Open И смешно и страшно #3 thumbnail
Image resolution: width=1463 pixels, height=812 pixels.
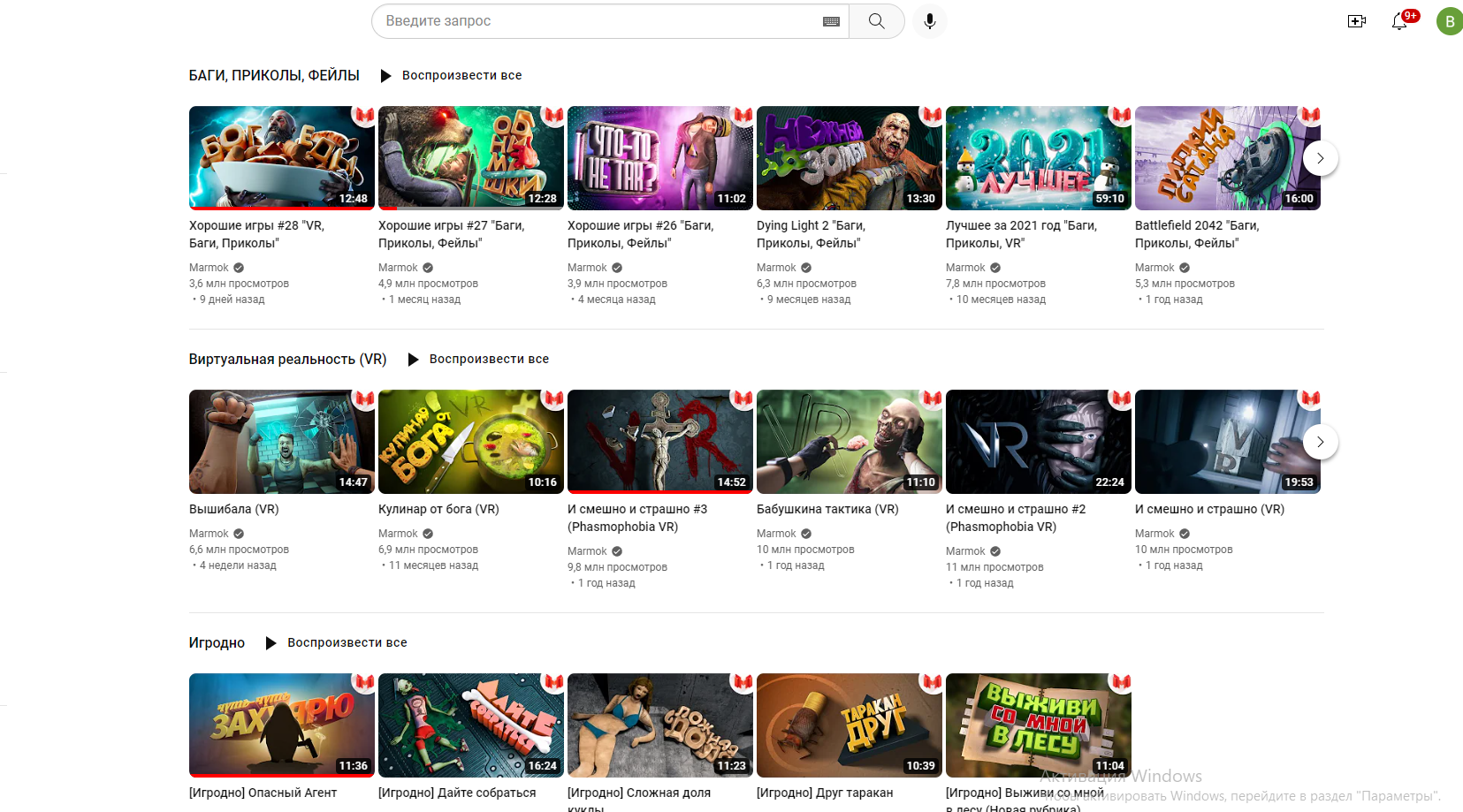pos(660,442)
